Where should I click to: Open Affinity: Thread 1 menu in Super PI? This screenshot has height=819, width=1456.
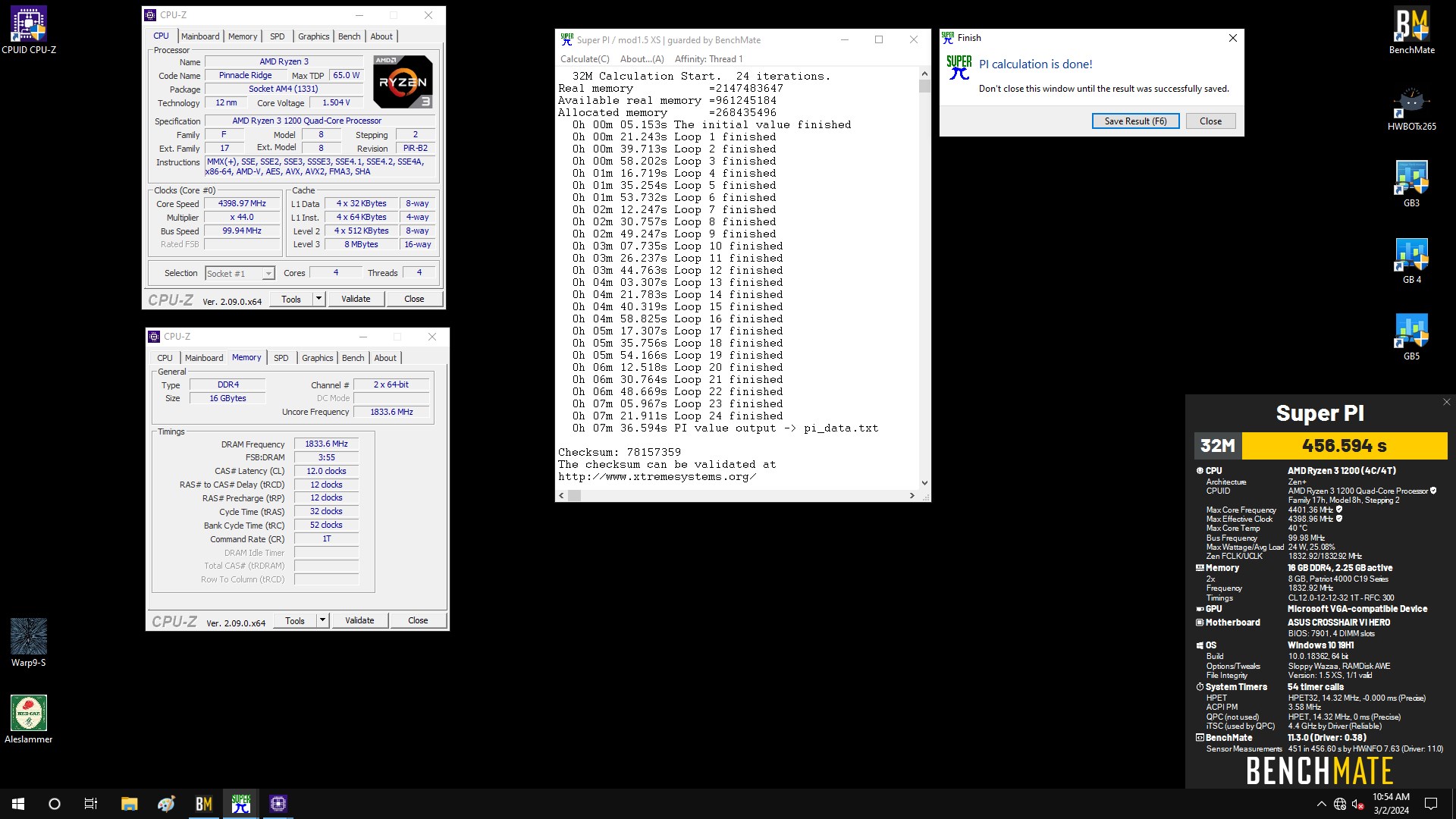(x=709, y=59)
